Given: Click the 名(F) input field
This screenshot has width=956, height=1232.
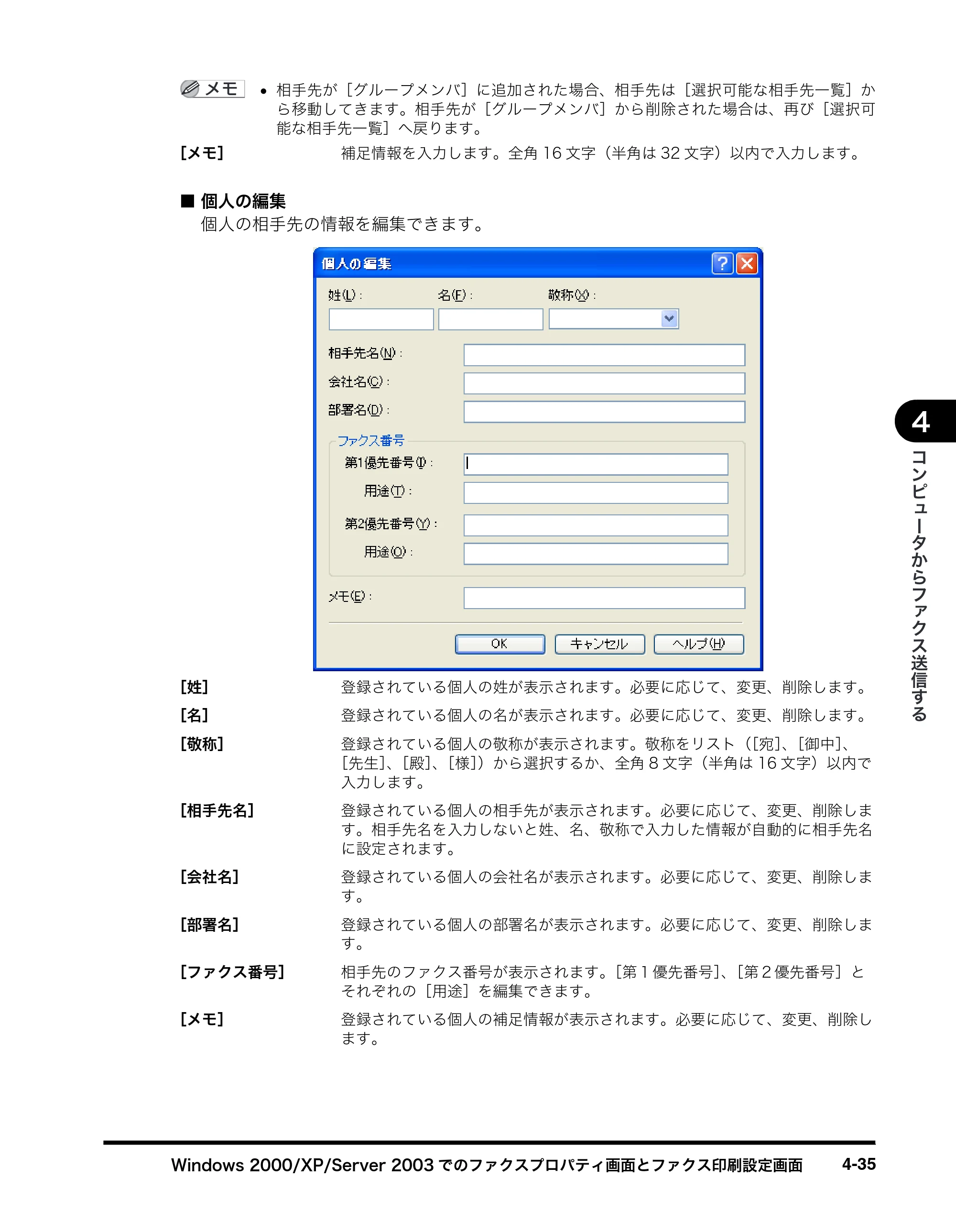Looking at the screenshot, I should pos(491,319).
